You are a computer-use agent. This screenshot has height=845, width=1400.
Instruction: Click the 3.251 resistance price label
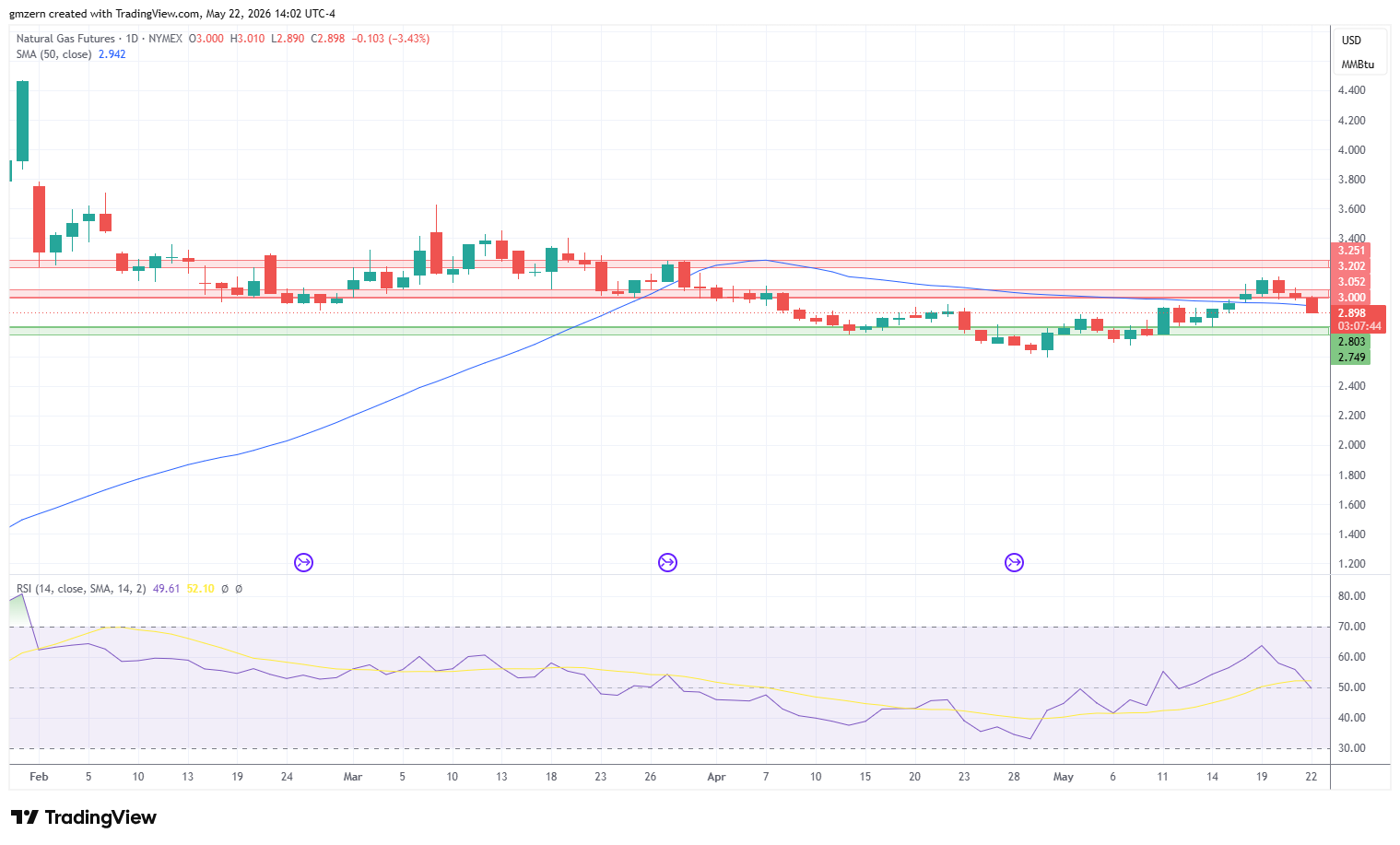click(1351, 251)
